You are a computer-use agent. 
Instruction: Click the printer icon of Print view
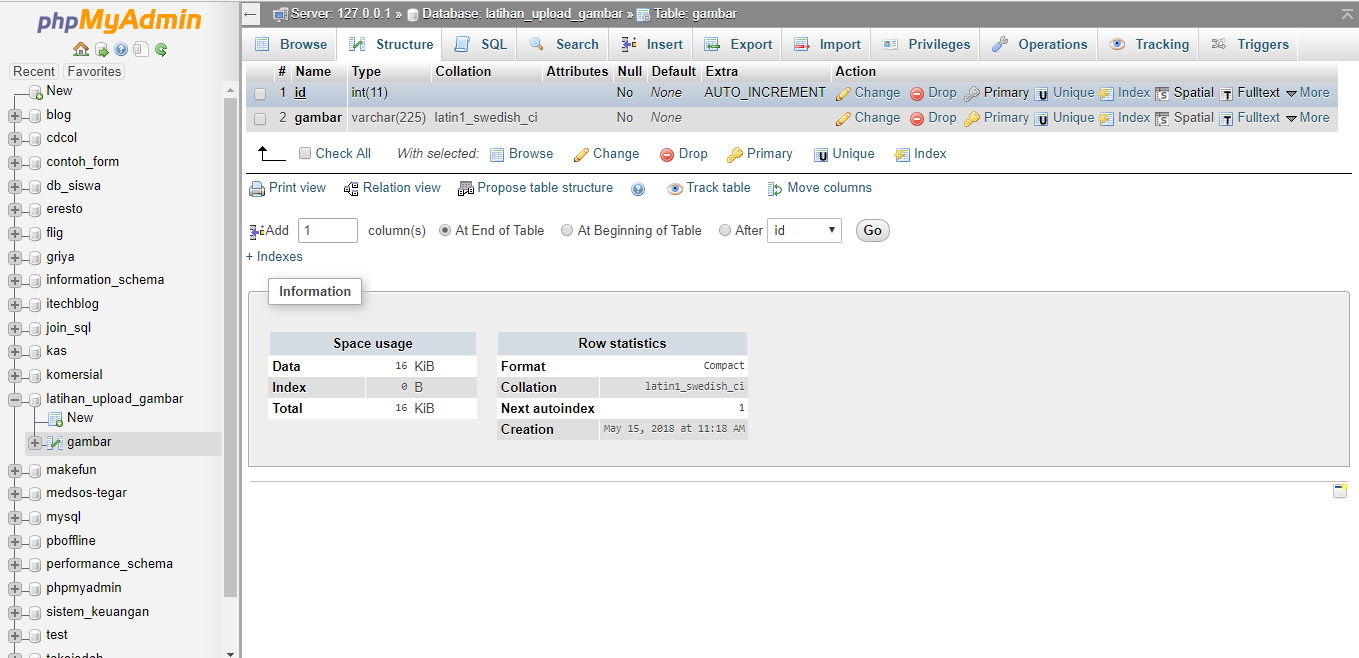click(x=257, y=188)
